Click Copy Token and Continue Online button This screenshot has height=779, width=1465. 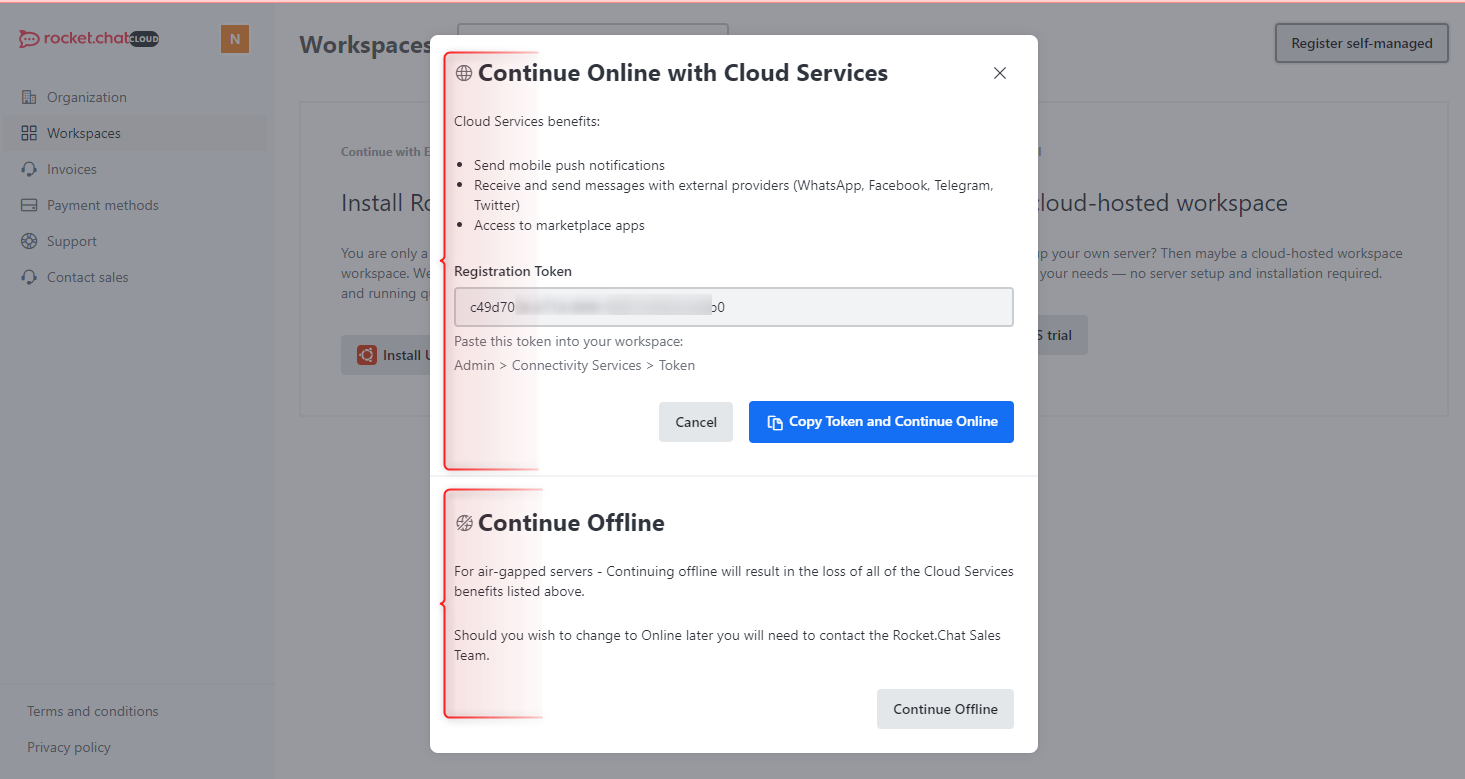[881, 422]
